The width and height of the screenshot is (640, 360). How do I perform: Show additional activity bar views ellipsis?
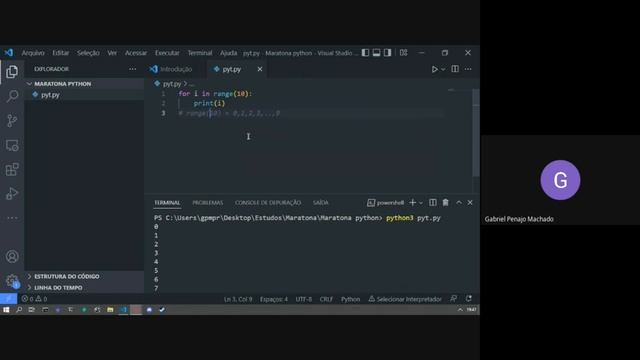[12, 218]
